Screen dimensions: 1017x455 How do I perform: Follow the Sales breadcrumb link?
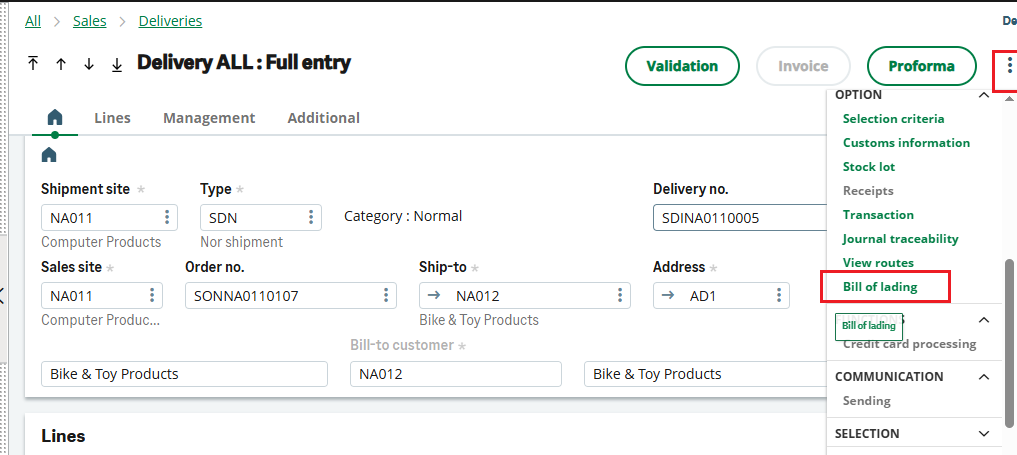click(x=90, y=21)
